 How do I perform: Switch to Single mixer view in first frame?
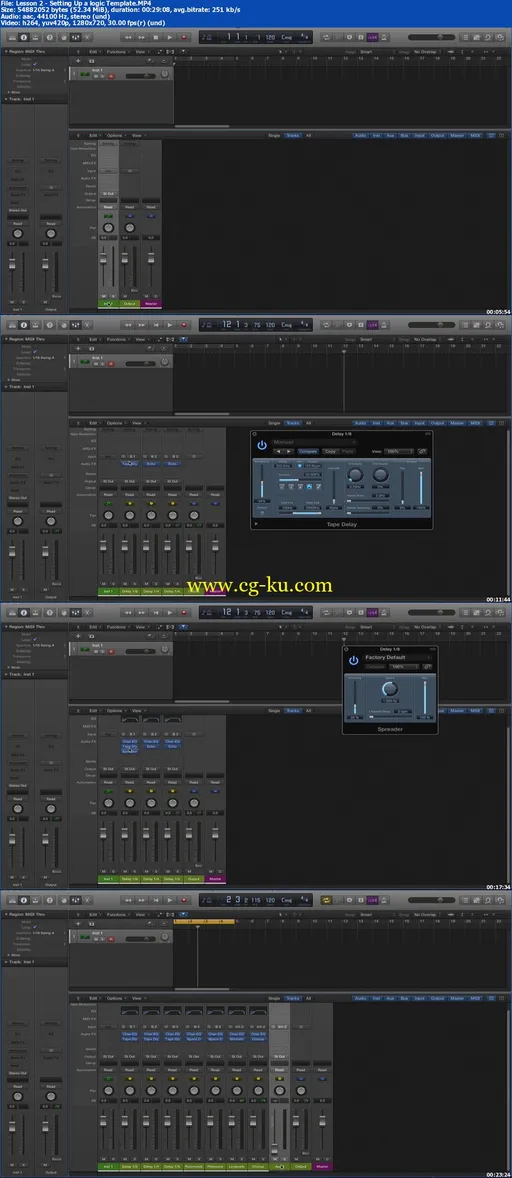tap(274, 135)
